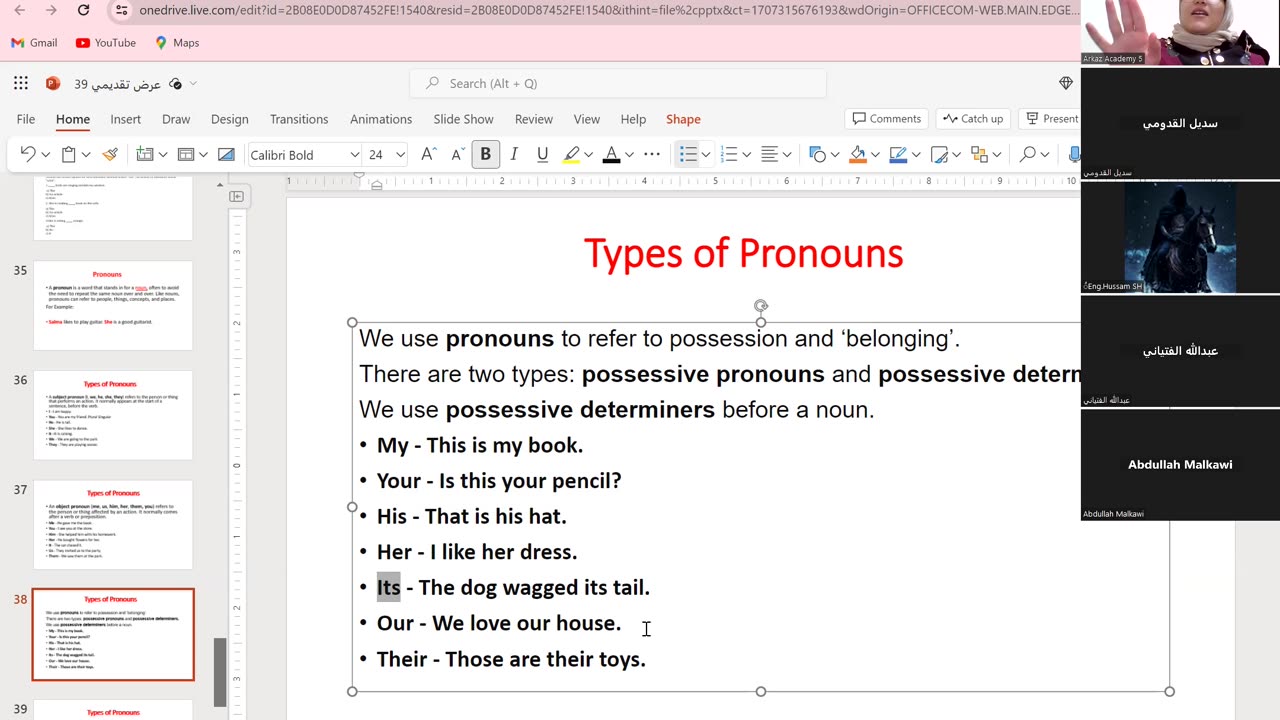The image size is (1280, 720).
Task: Expand the file name options chevron
Action: pyautogui.click(x=193, y=84)
